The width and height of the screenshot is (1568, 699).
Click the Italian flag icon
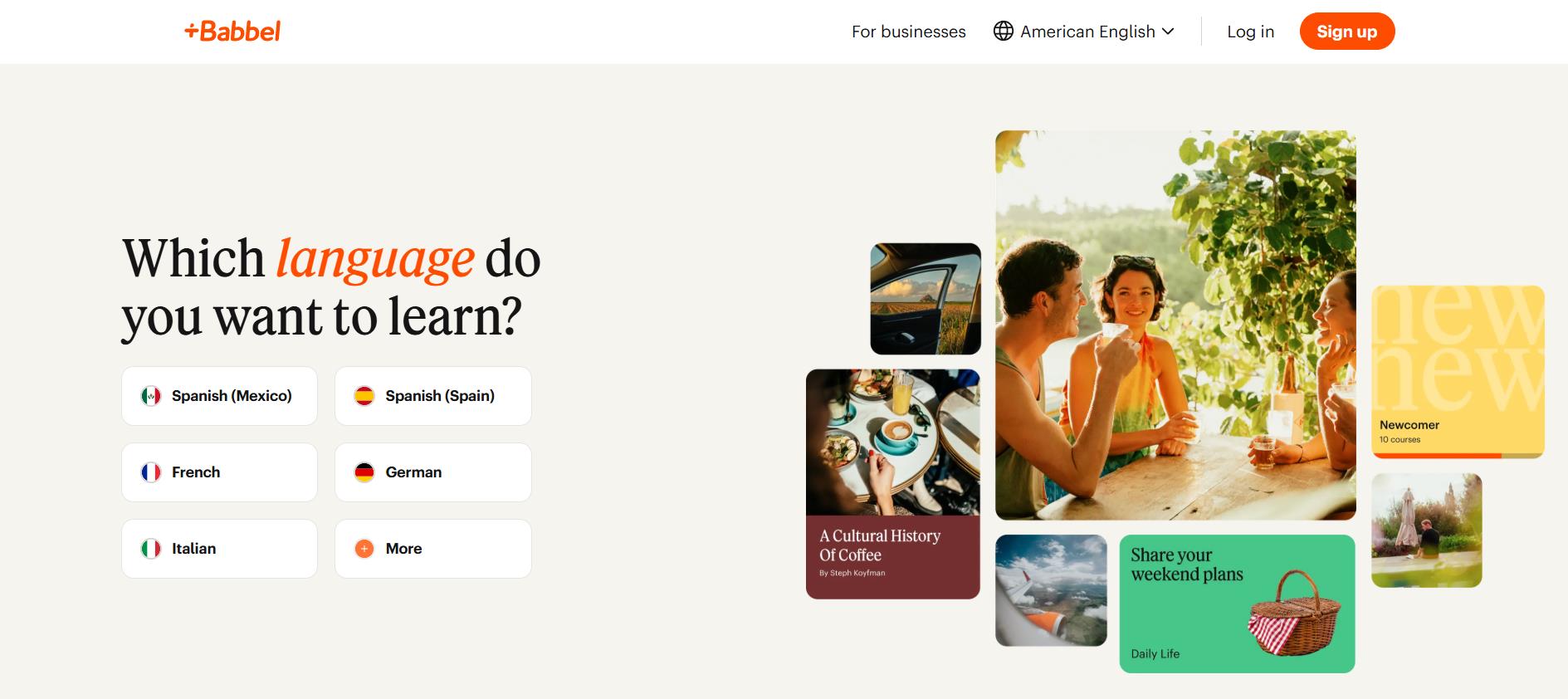(151, 549)
